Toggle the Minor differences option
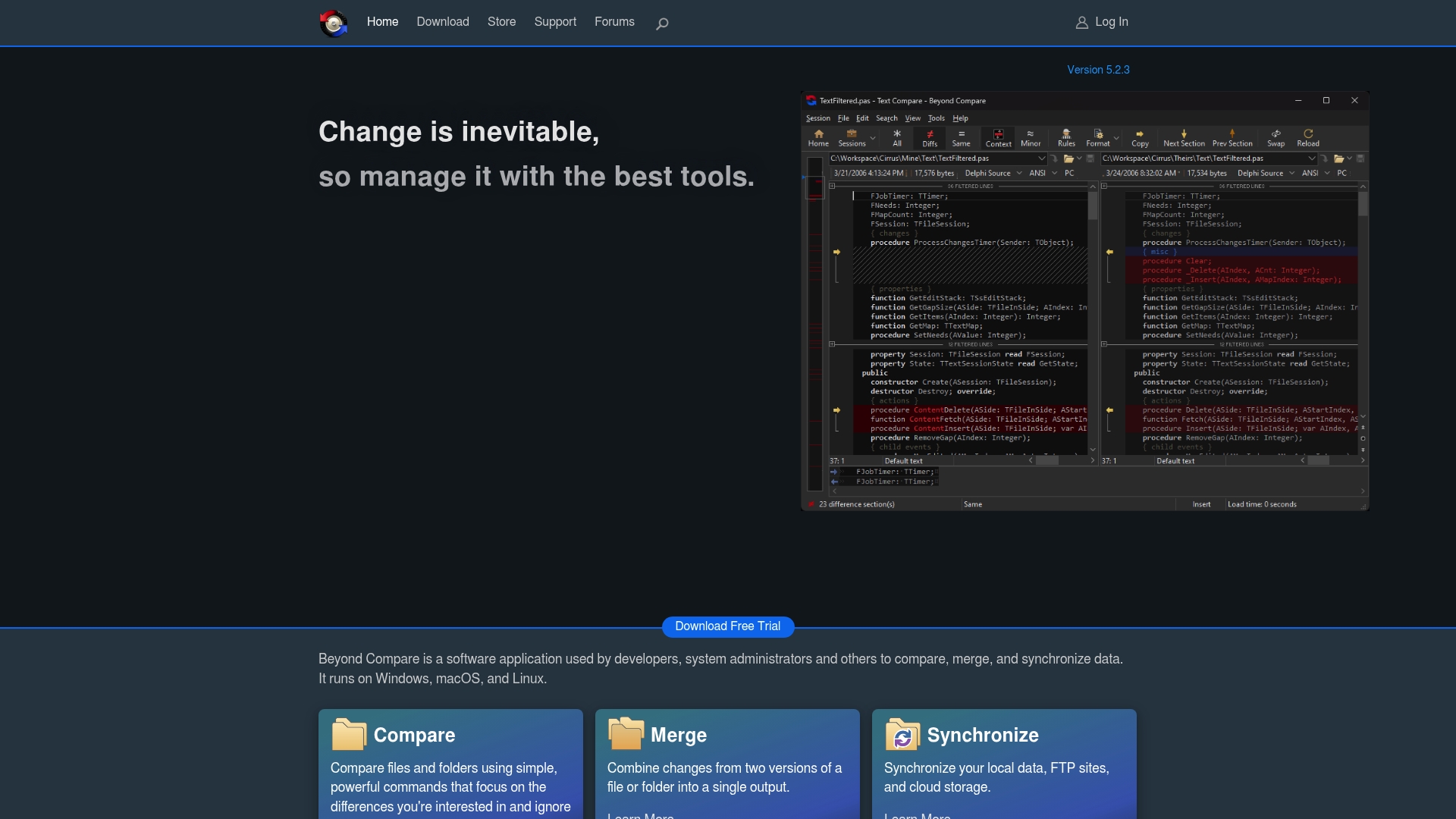The image size is (1456, 819). click(1031, 138)
